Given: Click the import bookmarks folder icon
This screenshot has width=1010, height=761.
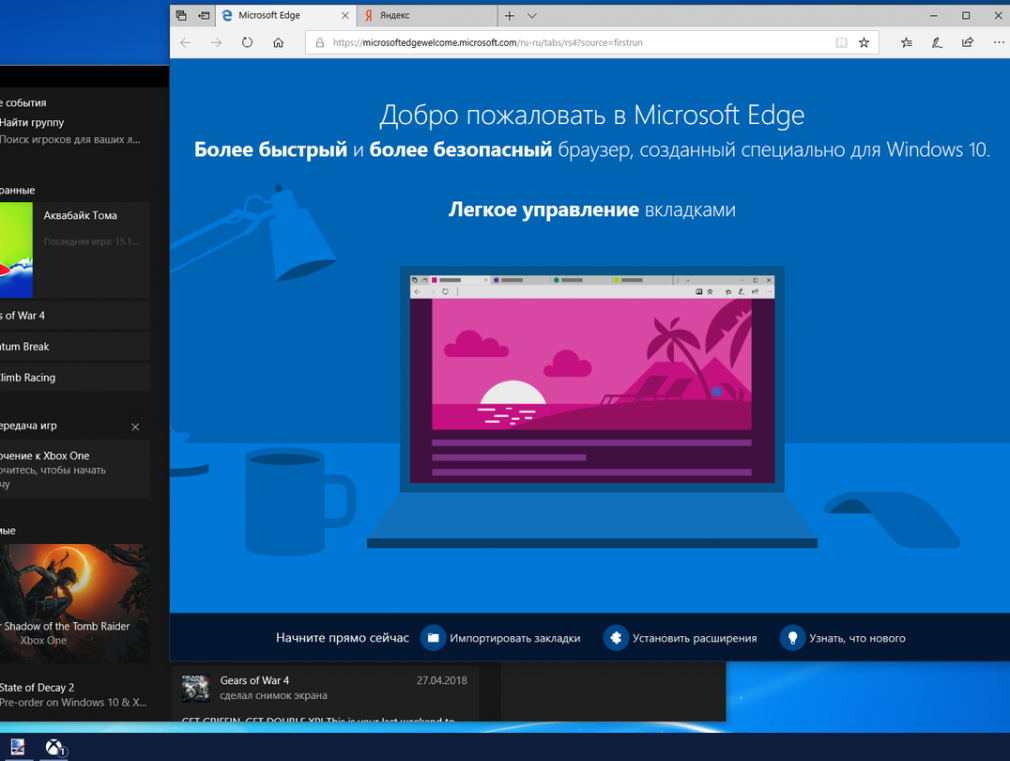Looking at the screenshot, I should point(433,638).
